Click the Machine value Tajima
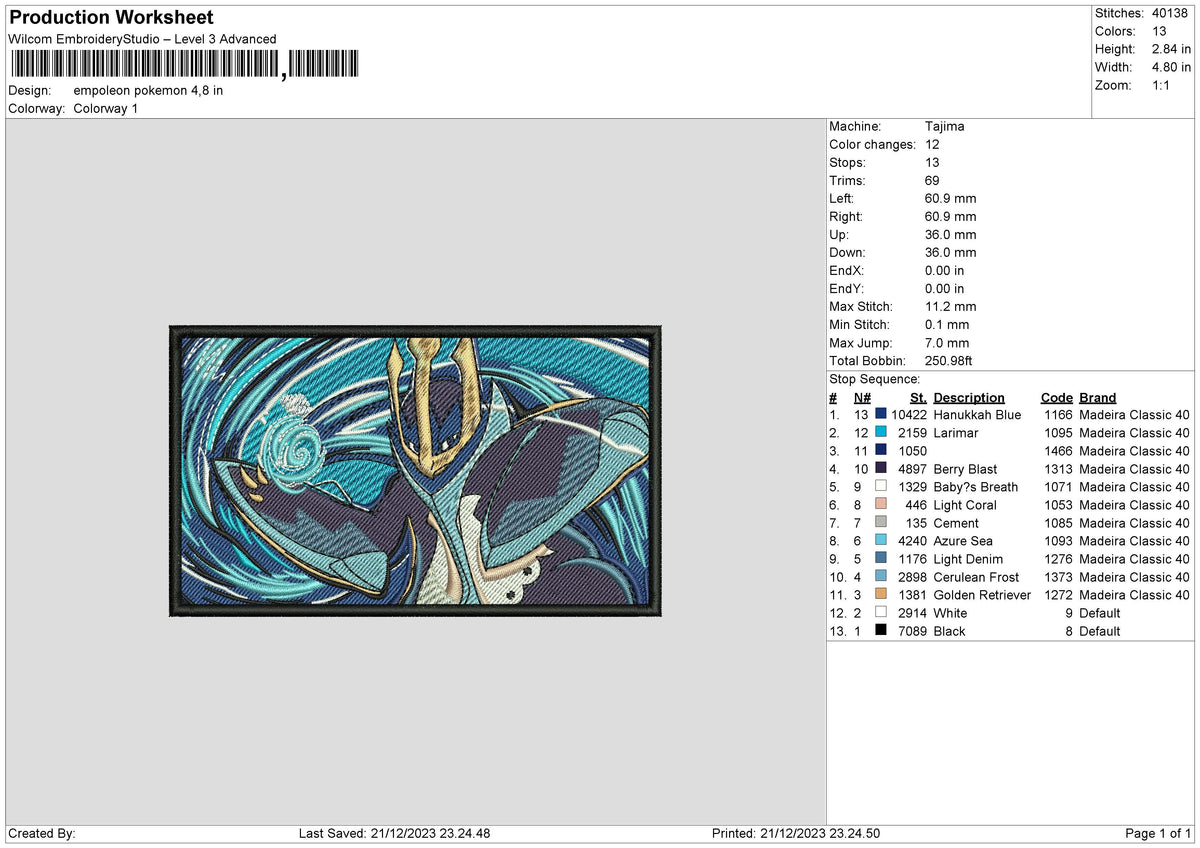This screenshot has height=848, width=1200. (945, 127)
